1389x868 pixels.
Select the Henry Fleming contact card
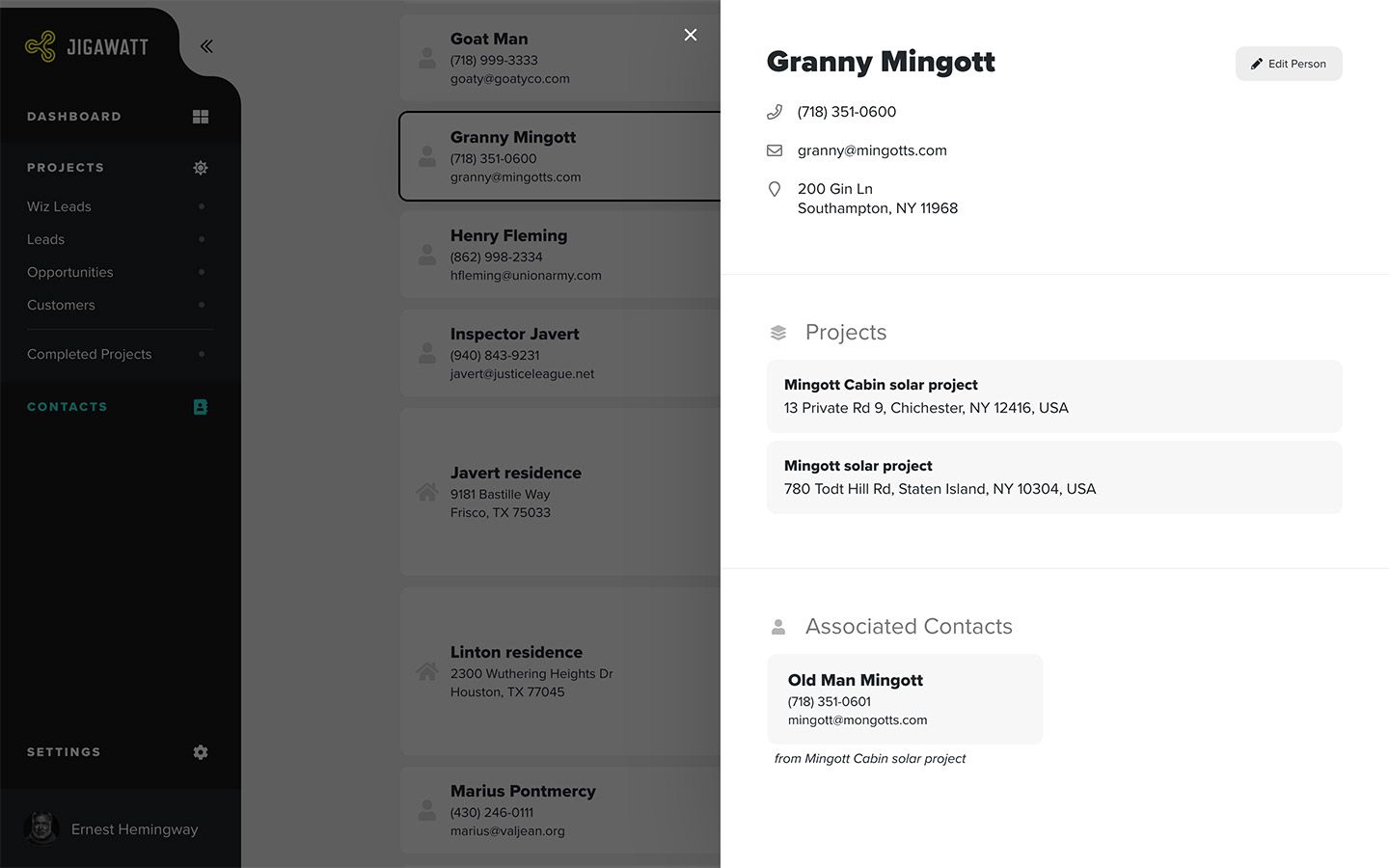point(560,255)
